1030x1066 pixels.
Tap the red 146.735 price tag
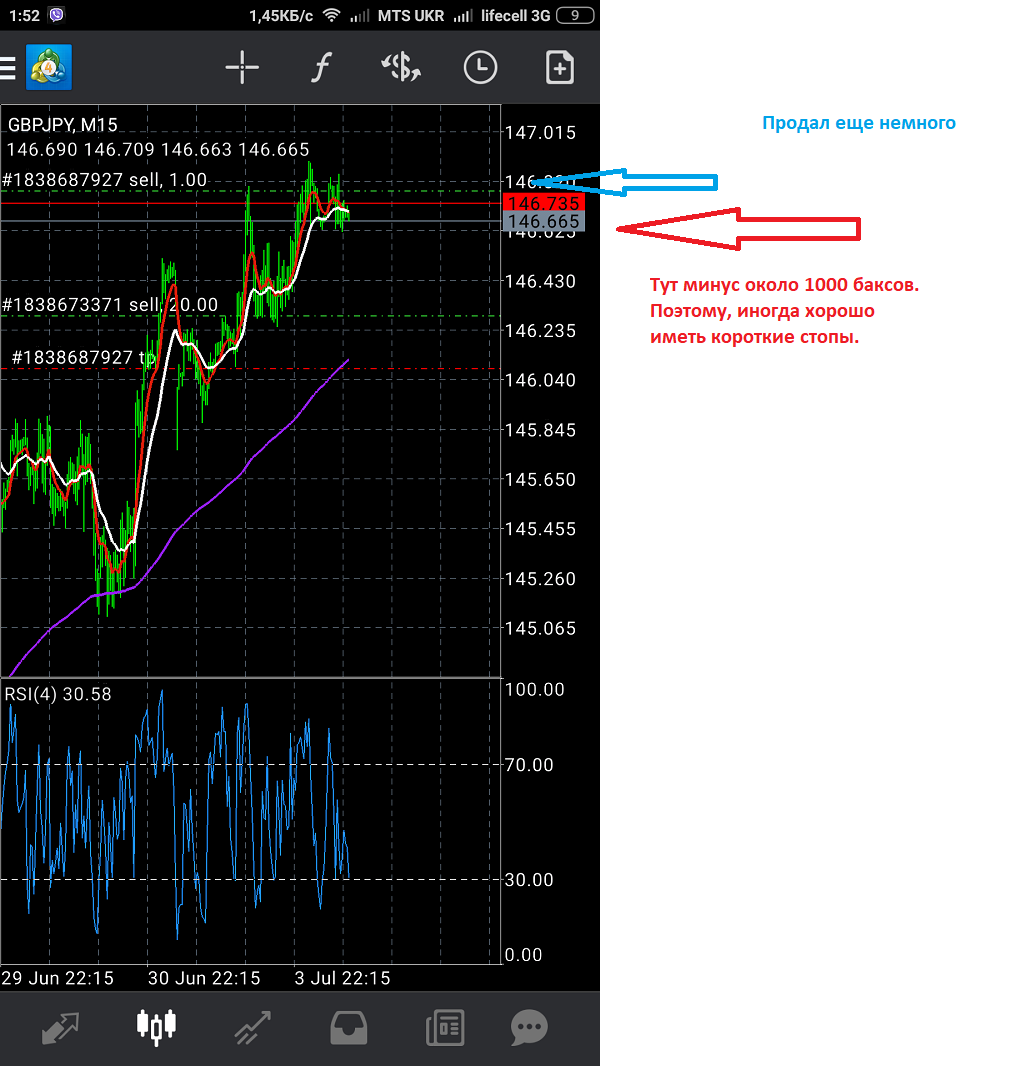click(x=543, y=203)
